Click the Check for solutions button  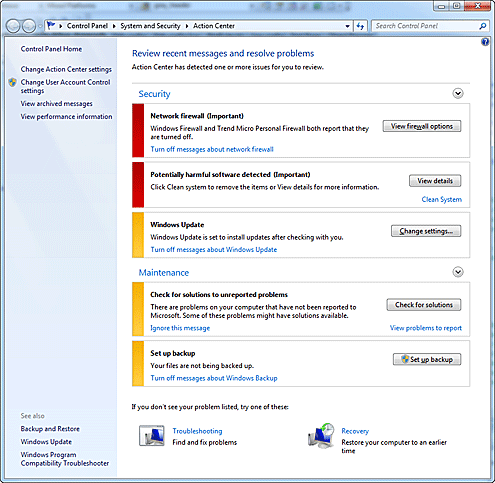(424, 305)
